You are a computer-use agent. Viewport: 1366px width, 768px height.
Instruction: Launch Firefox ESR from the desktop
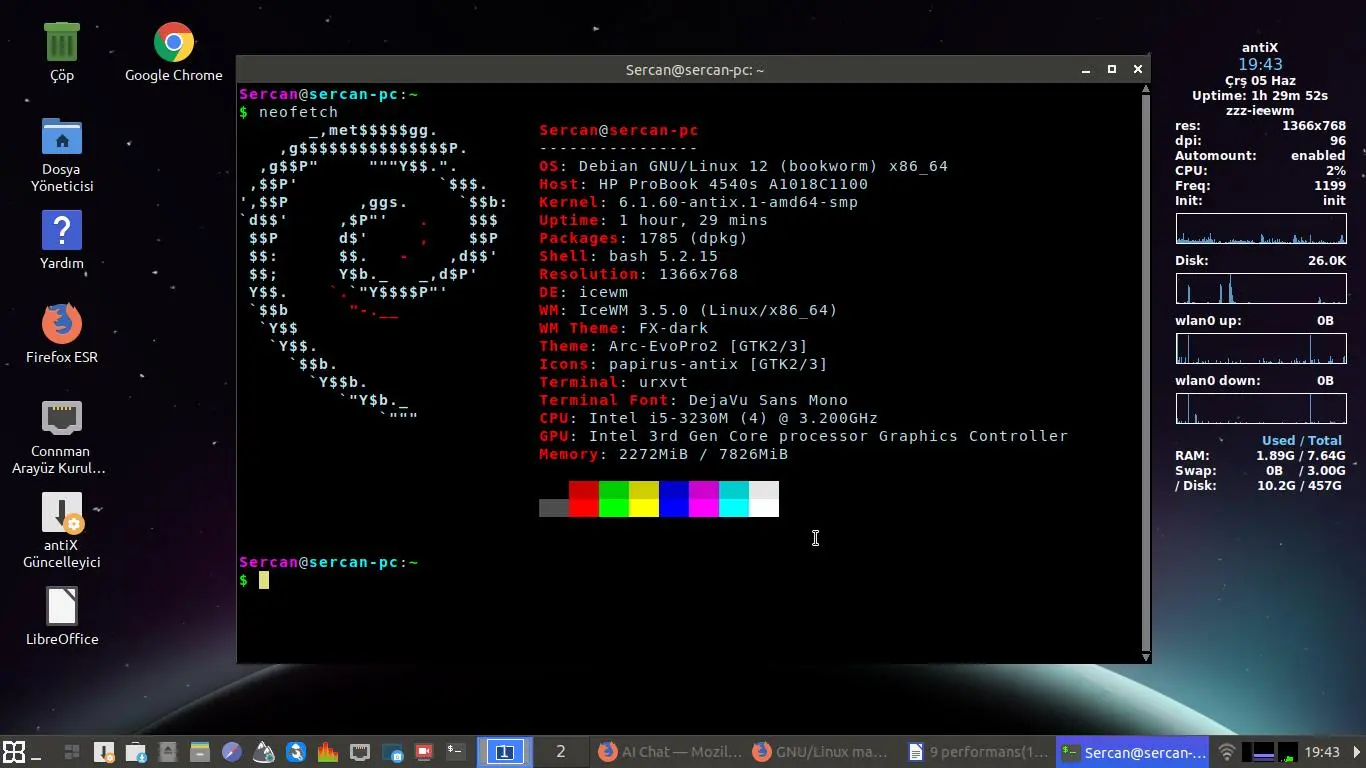pos(61,334)
